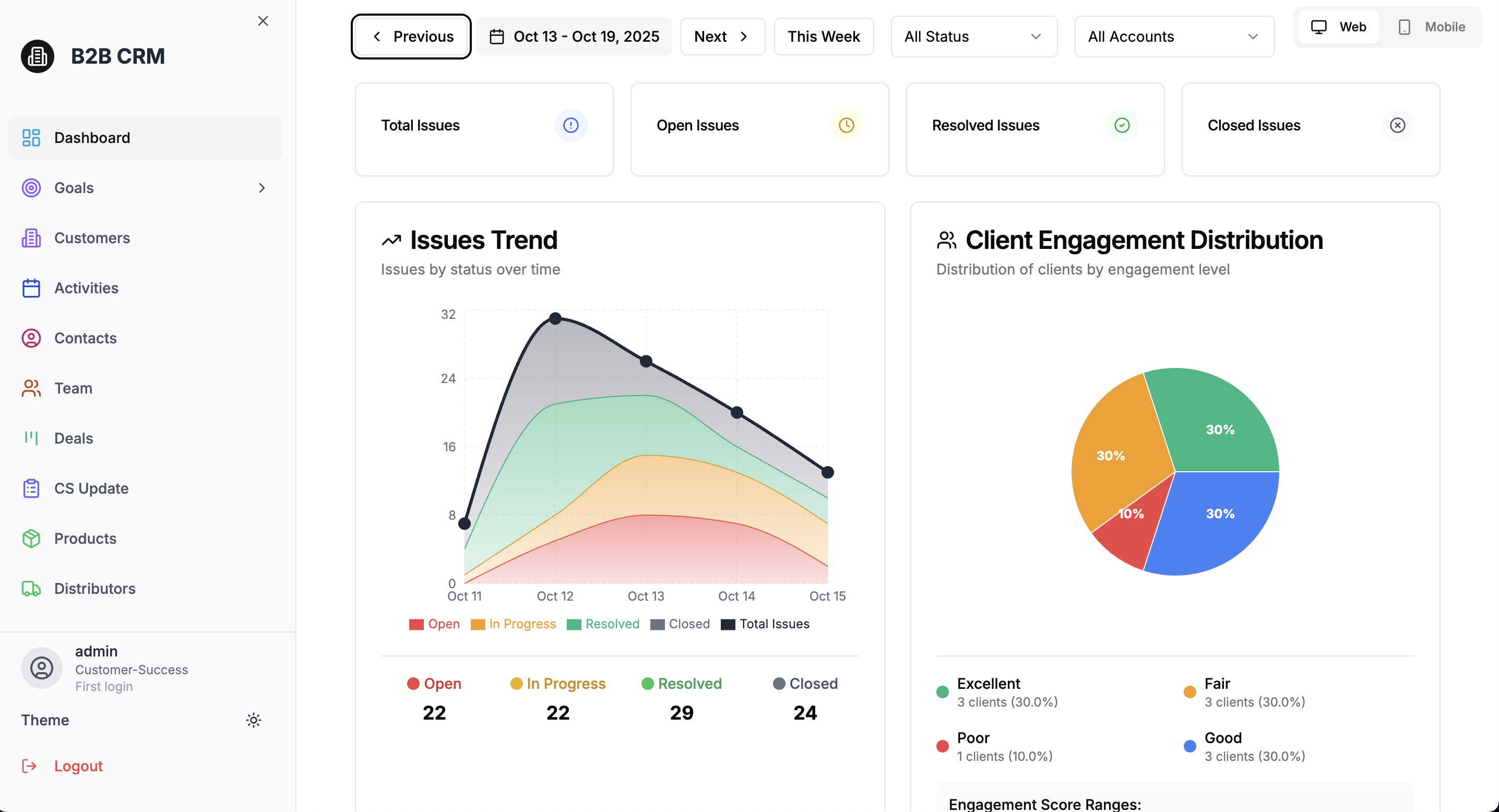The height and width of the screenshot is (812, 1499).
Task: Open the All Accounts dropdown
Action: tap(1174, 37)
